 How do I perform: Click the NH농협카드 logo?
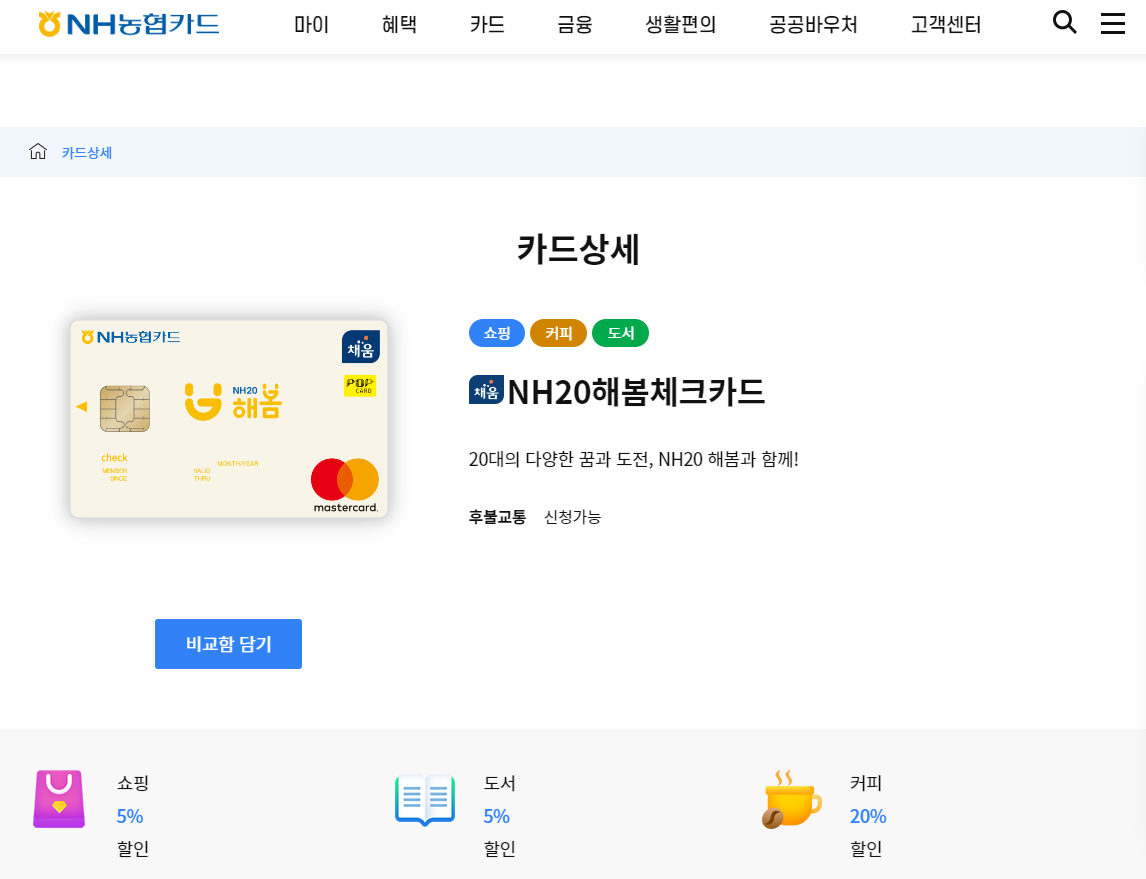129,24
